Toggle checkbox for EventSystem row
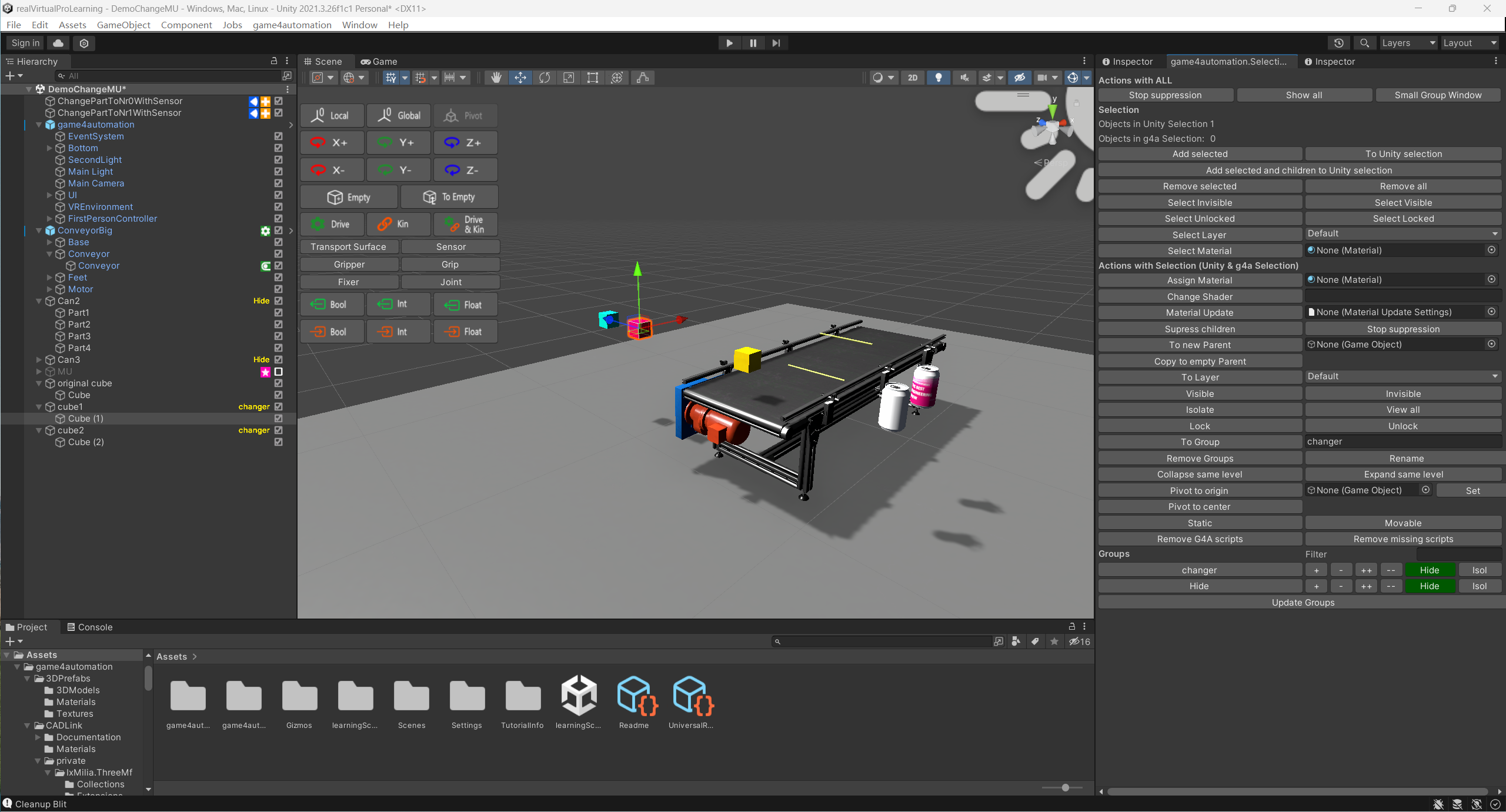1506x812 pixels. (x=279, y=136)
